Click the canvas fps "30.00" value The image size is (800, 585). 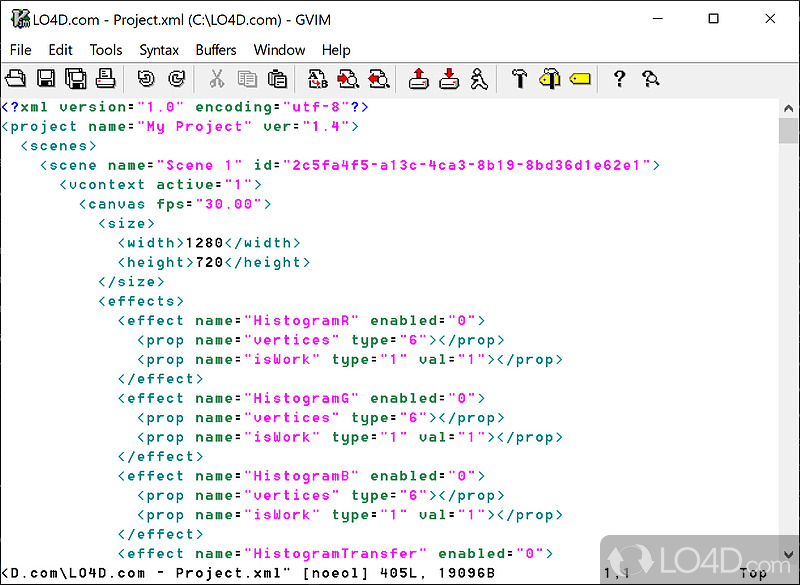(229, 204)
